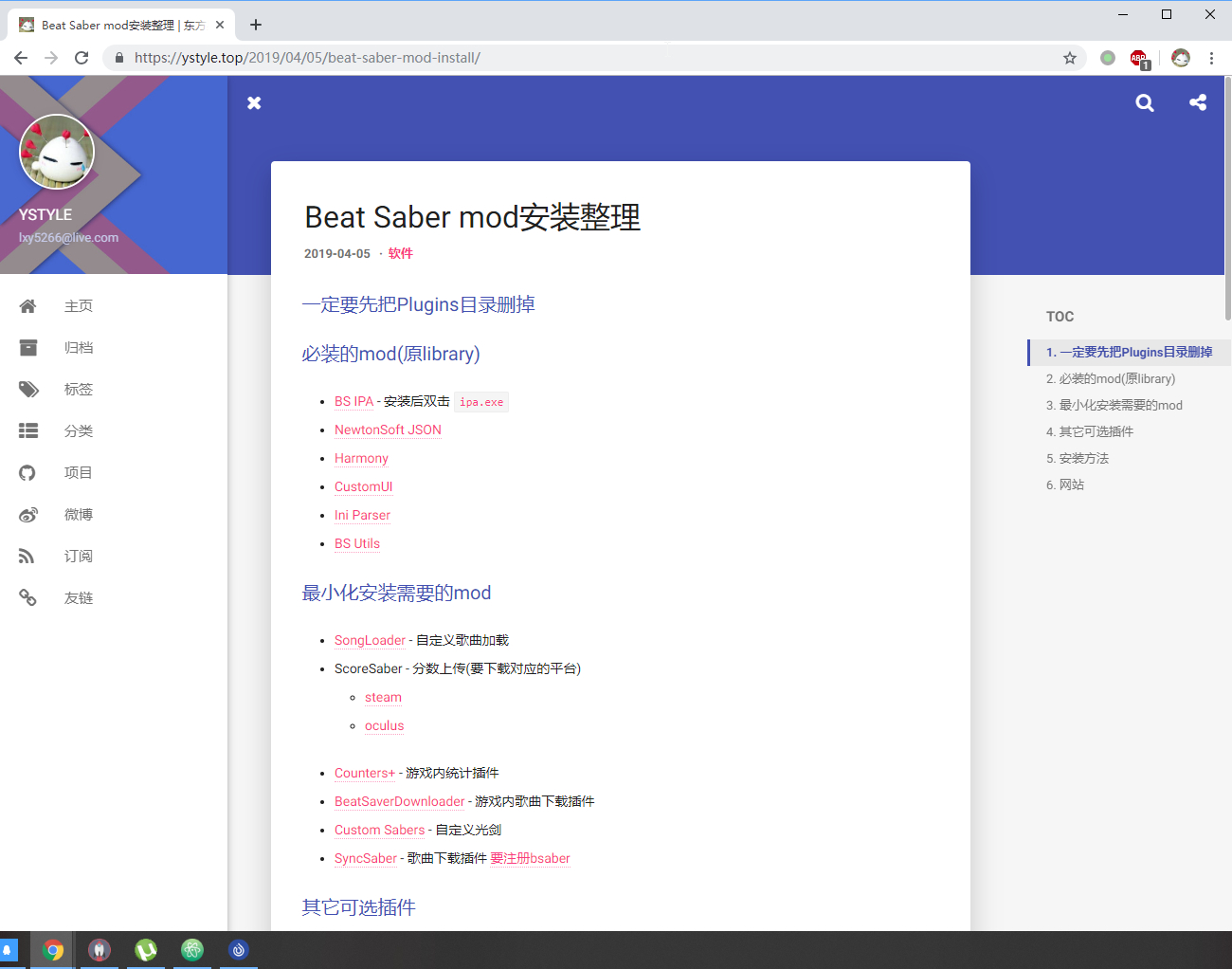
Task: Click the browser forward arrow
Action: coord(51,58)
